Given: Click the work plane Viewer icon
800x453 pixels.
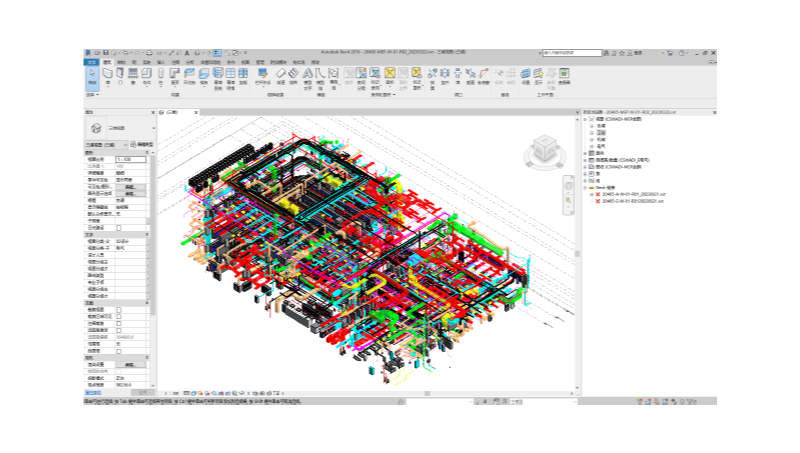Looking at the screenshot, I should (564, 75).
